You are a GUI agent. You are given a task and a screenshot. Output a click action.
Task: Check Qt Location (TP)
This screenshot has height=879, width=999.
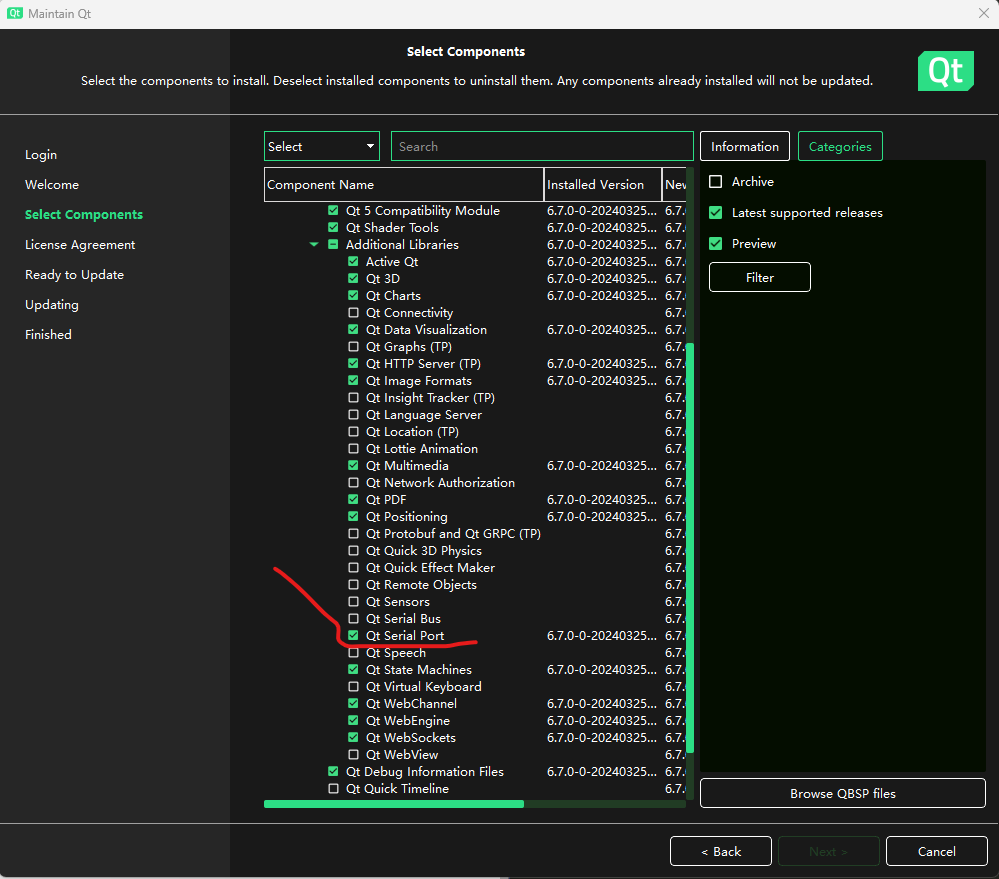click(353, 431)
